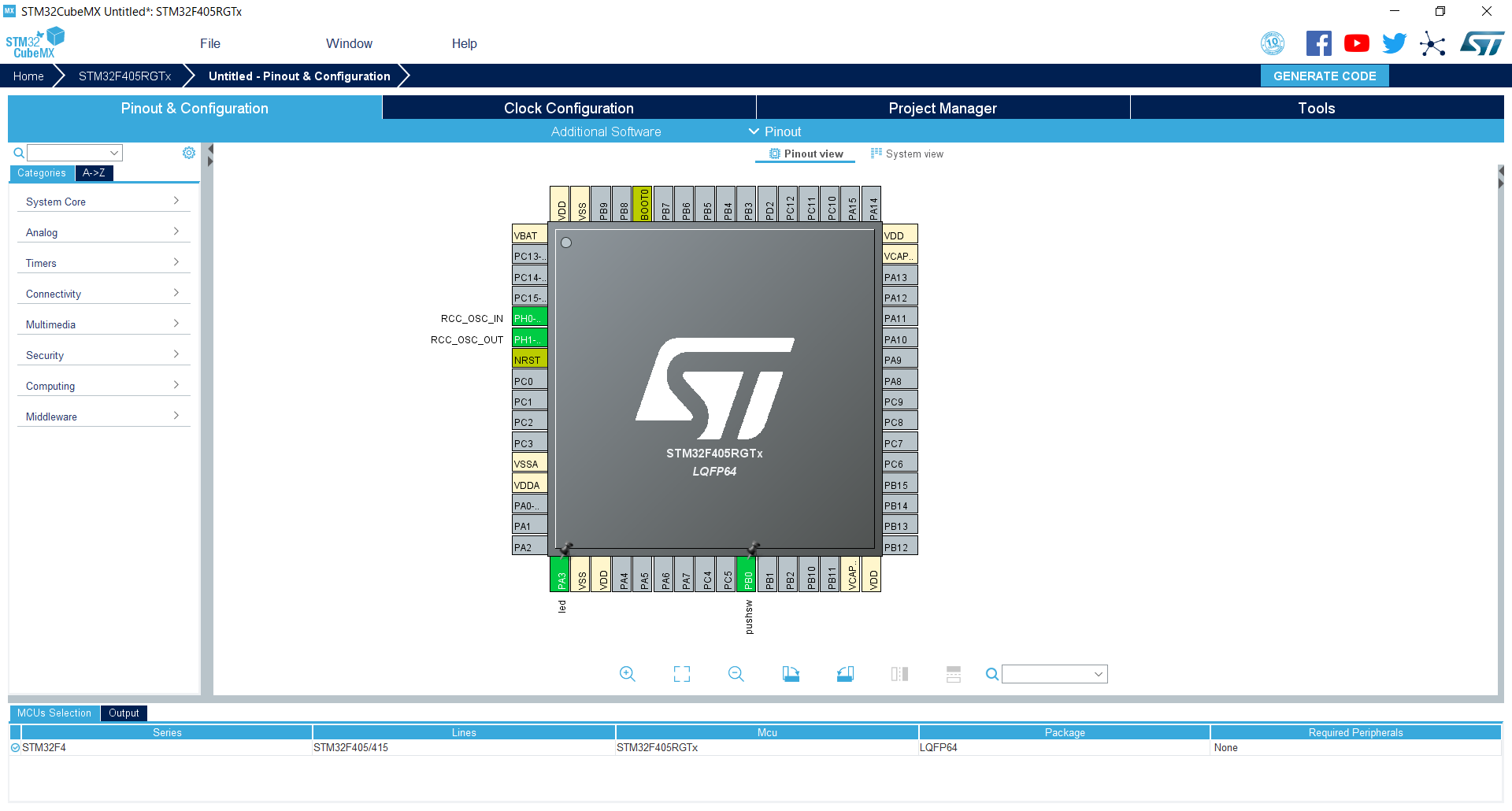
Task: Select the PH1 RCC_OSC_OUT pin
Action: 529,339
